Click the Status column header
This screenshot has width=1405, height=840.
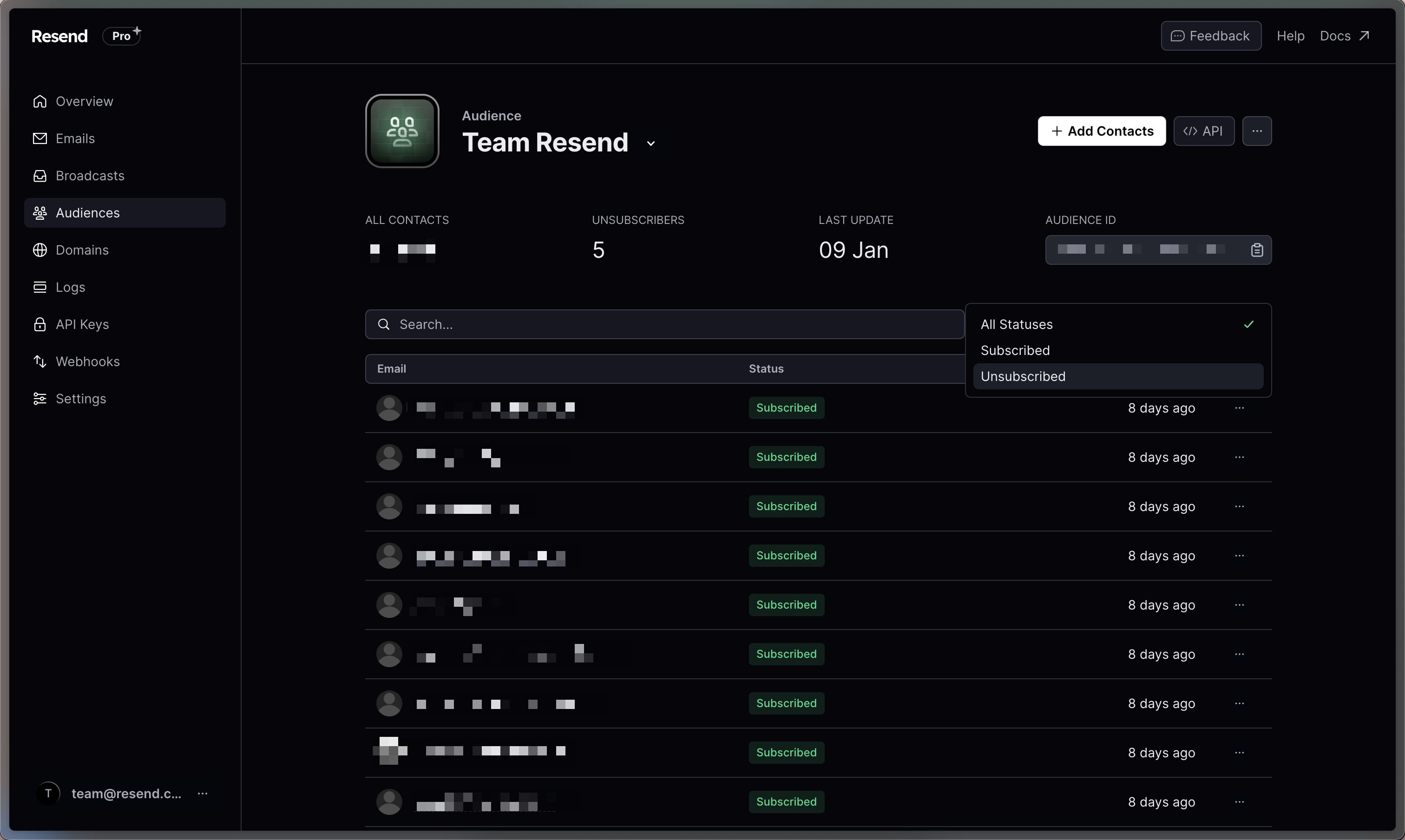point(766,368)
